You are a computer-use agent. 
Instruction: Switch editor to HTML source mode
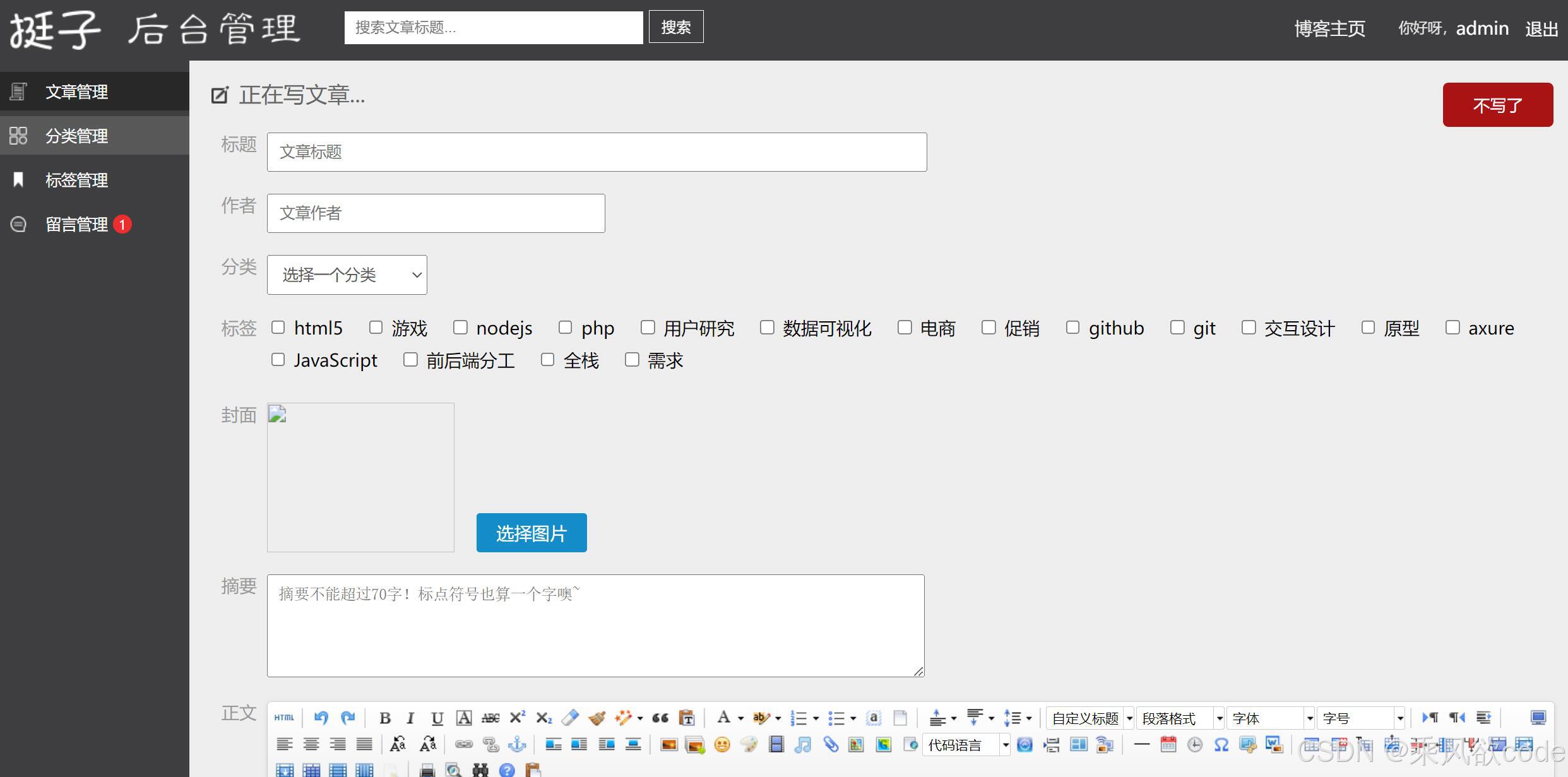pos(285,718)
